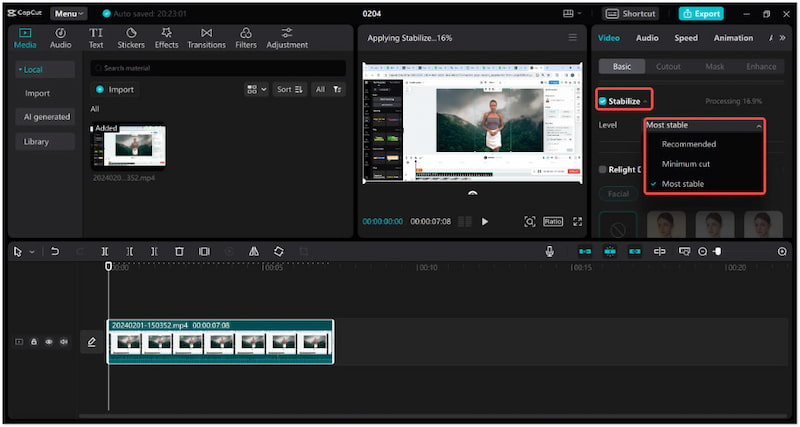This screenshot has width=800, height=427.
Task: Play the video preview
Action: click(485, 221)
